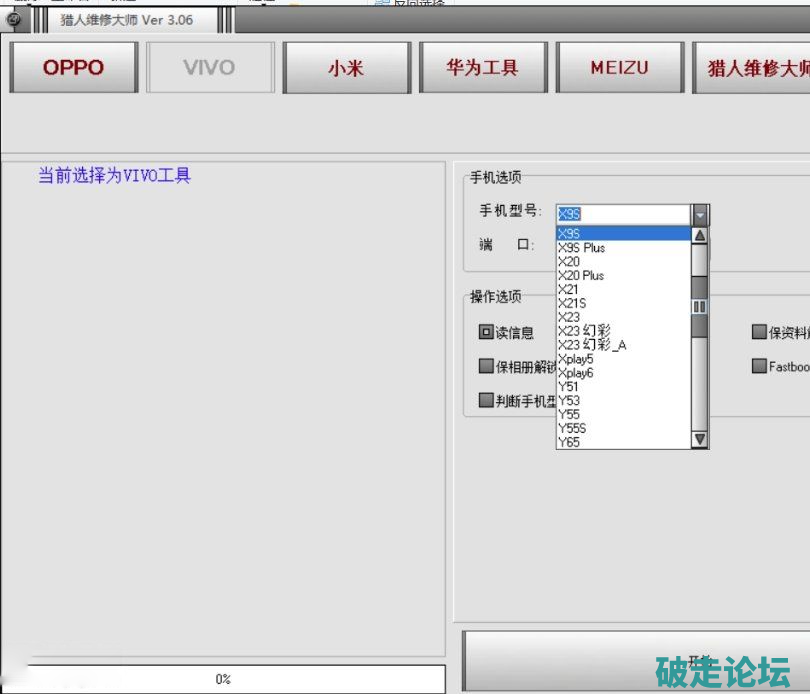Collapse the 手机型号 dropdown arrow
Image resolution: width=810 pixels, height=694 pixels.
click(x=700, y=214)
